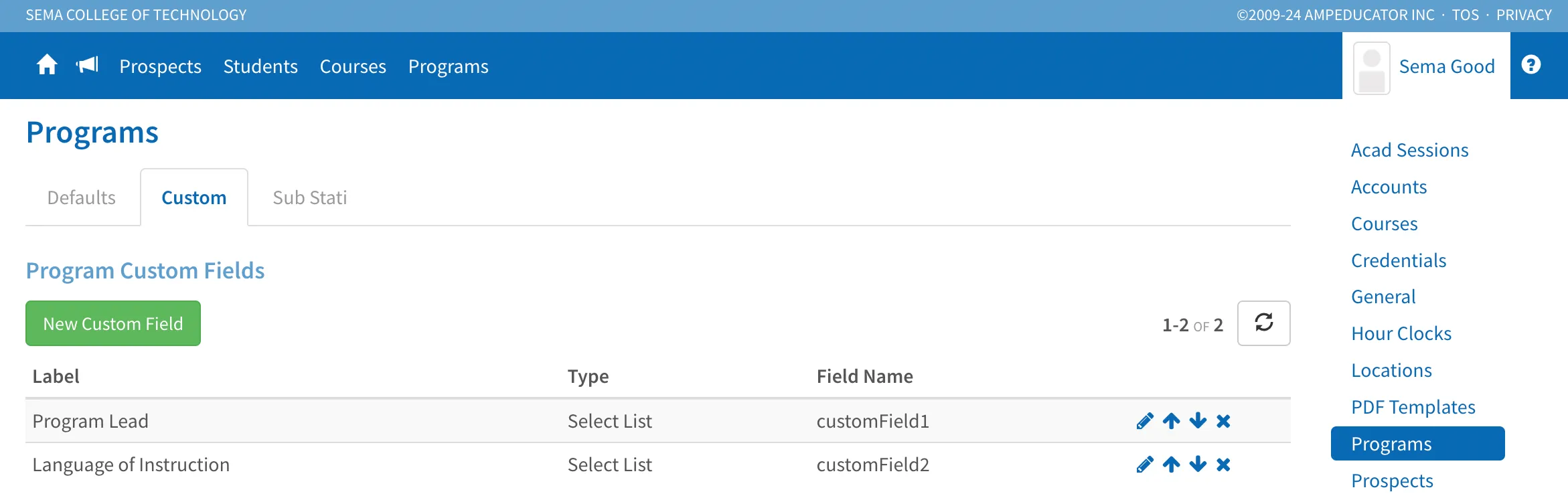The width and height of the screenshot is (1568, 502).
Task: Open Courses in the top navigation
Action: 353,66
